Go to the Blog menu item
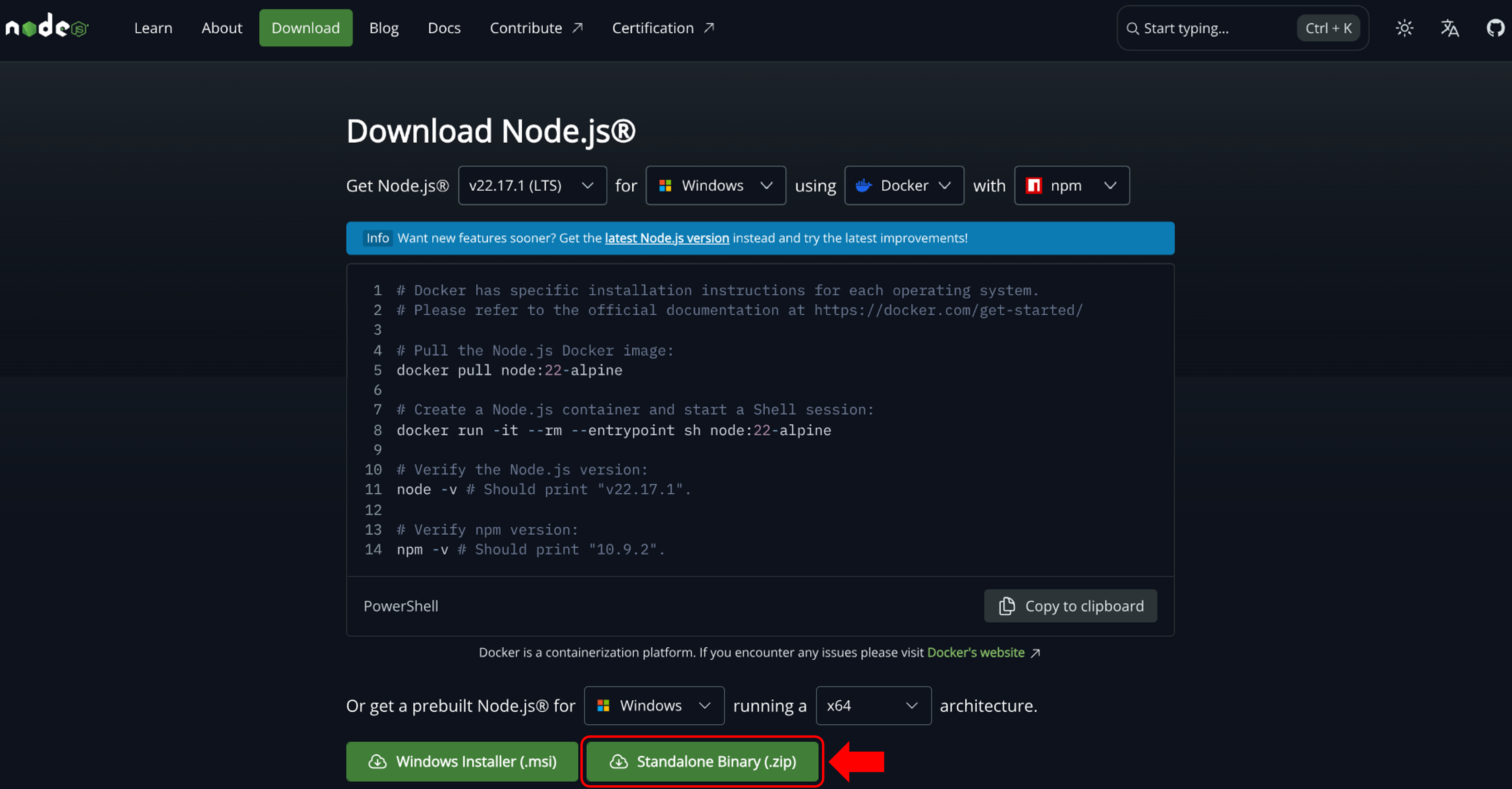 [x=383, y=28]
